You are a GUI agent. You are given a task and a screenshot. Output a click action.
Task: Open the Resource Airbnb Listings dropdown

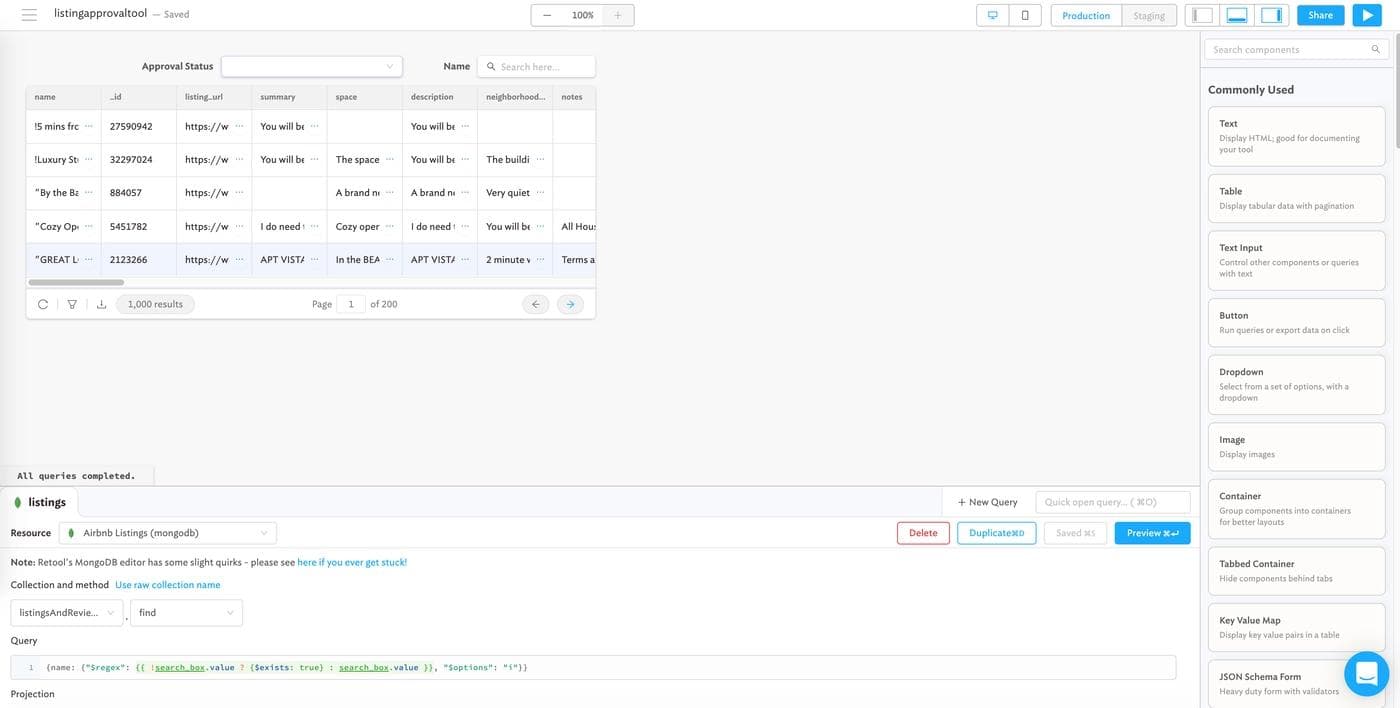click(x=168, y=533)
